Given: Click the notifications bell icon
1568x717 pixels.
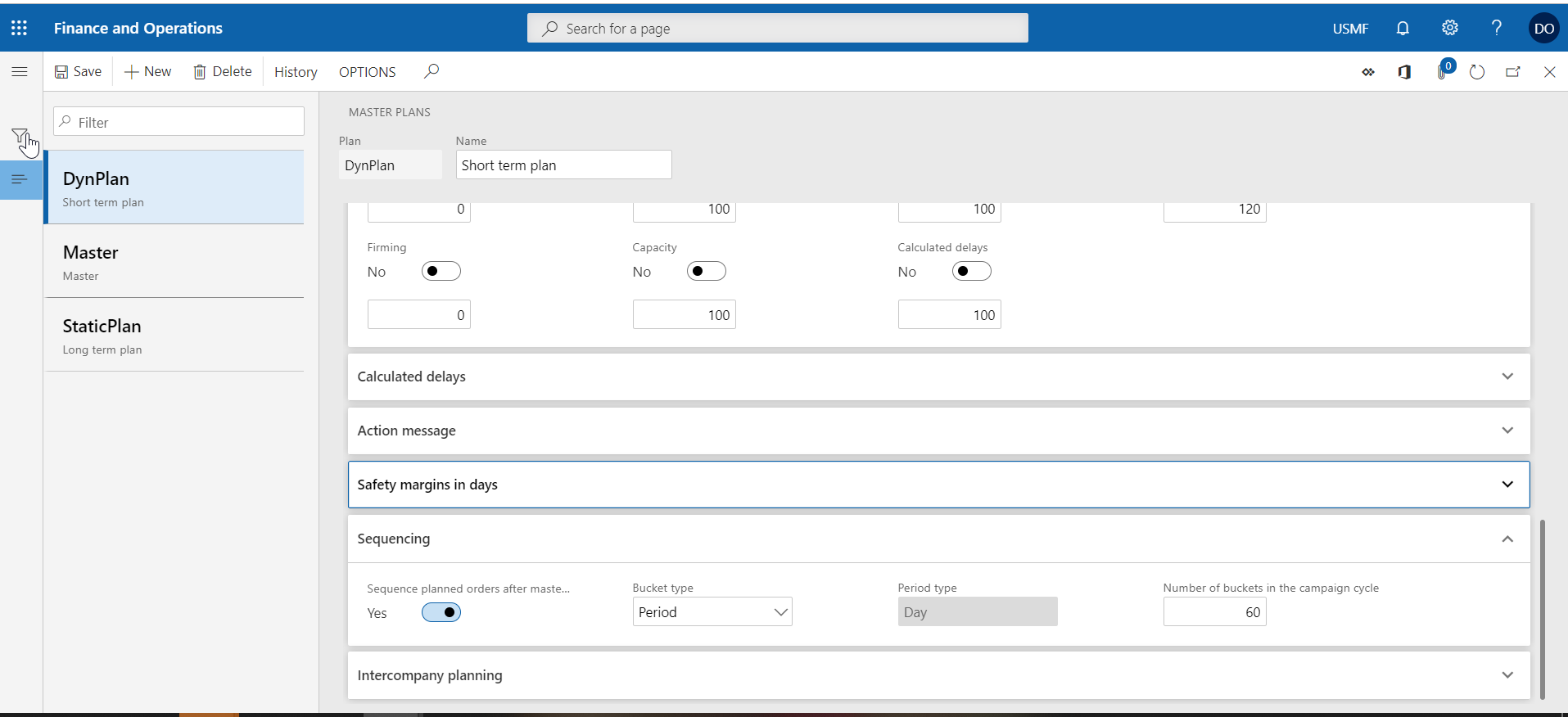Looking at the screenshot, I should pyautogui.click(x=1403, y=28).
